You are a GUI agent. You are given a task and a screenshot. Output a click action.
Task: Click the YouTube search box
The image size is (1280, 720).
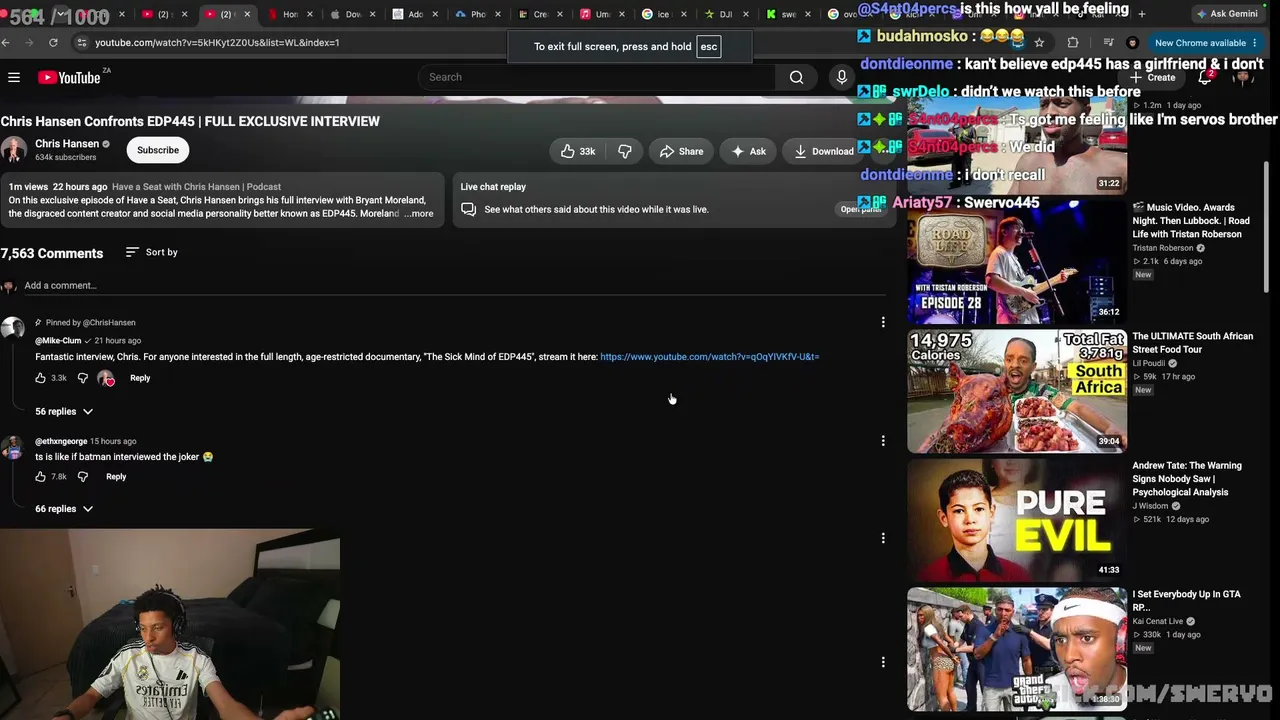598,77
